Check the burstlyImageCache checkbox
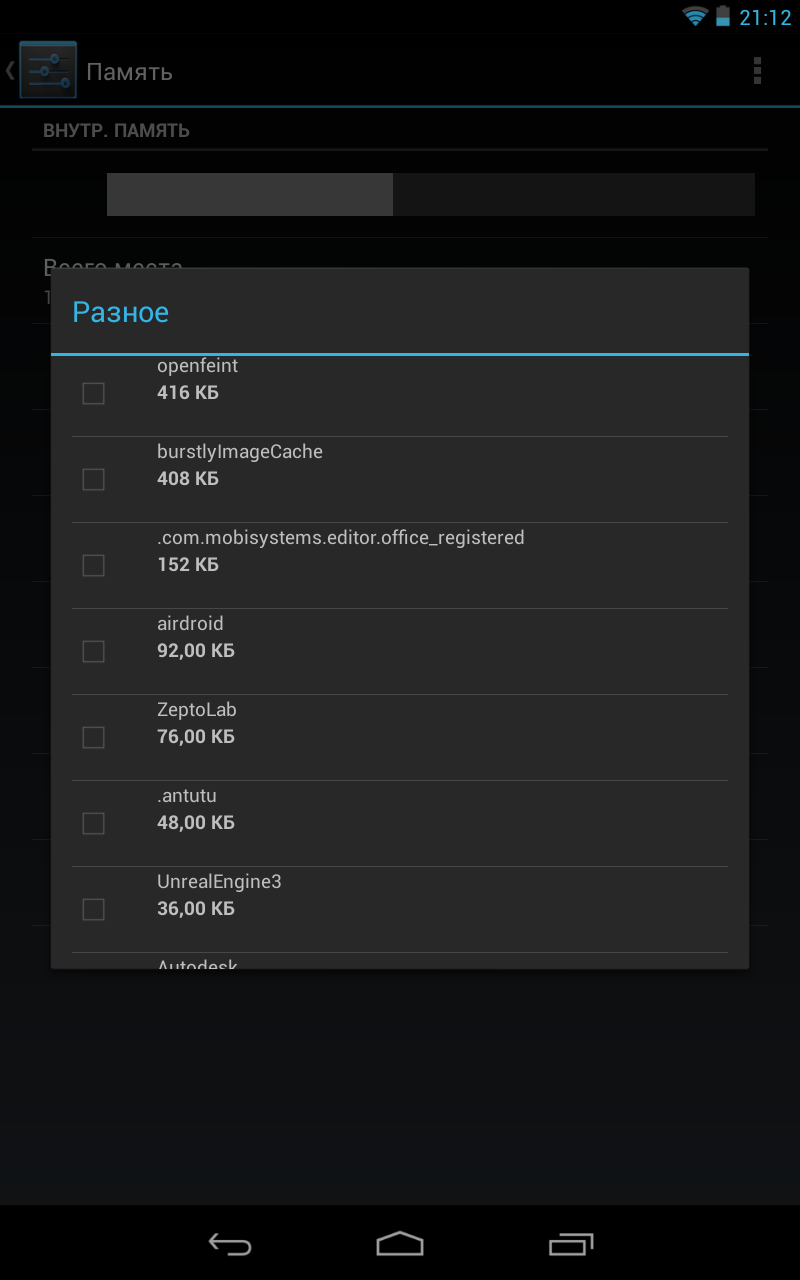 point(93,479)
